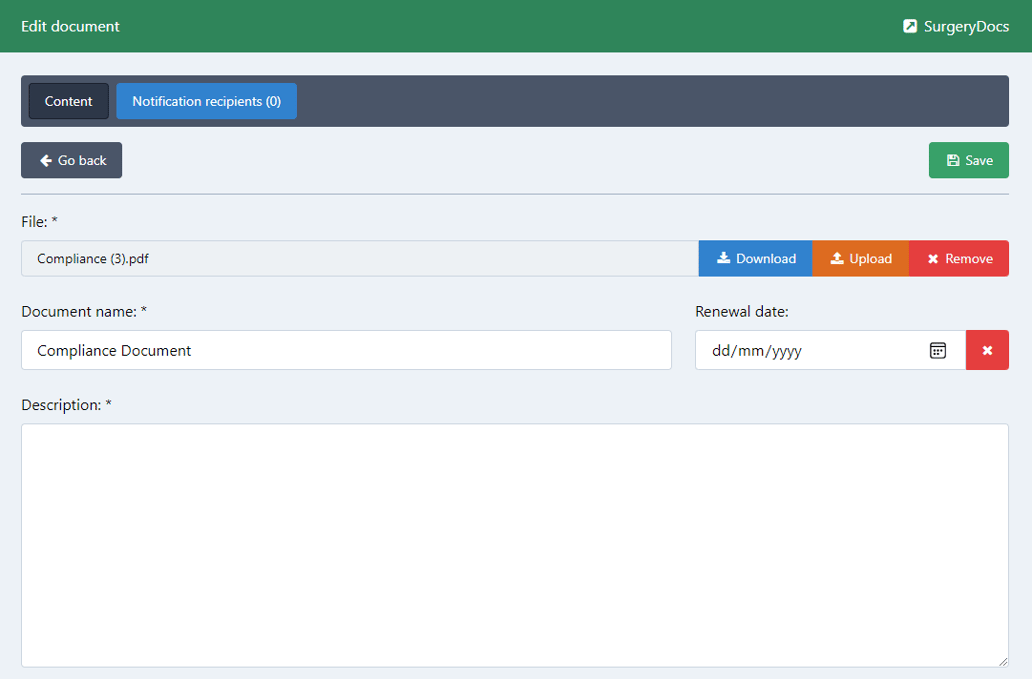
Task: Click the download arrow icon on Download
Action: [x=724, y=258]
